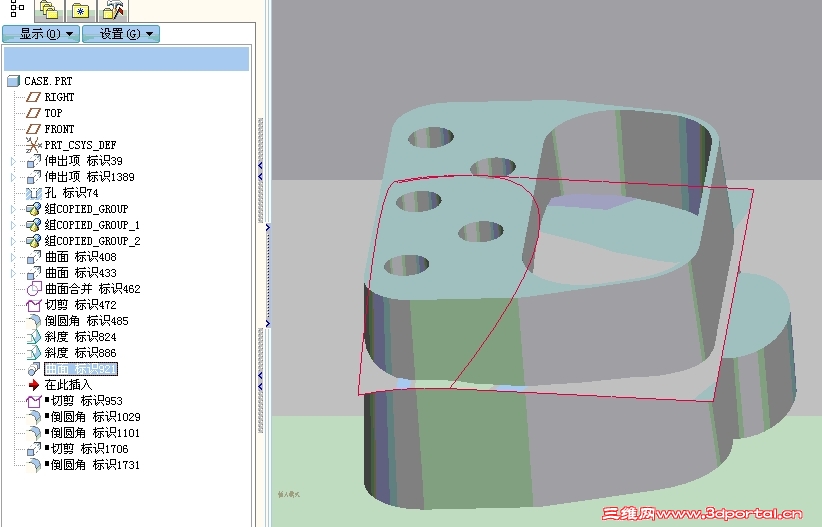Image resolution: width=822 pixels, height=527 pixels.
Task: Click the 伸出项 标识1389 extrude icon
Action: (x=34, y=177)
